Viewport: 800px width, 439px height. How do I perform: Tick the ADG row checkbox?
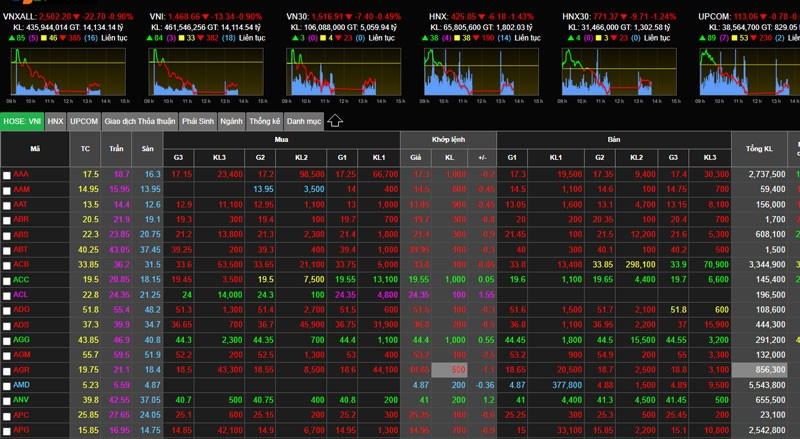click(x=7, y=311)
